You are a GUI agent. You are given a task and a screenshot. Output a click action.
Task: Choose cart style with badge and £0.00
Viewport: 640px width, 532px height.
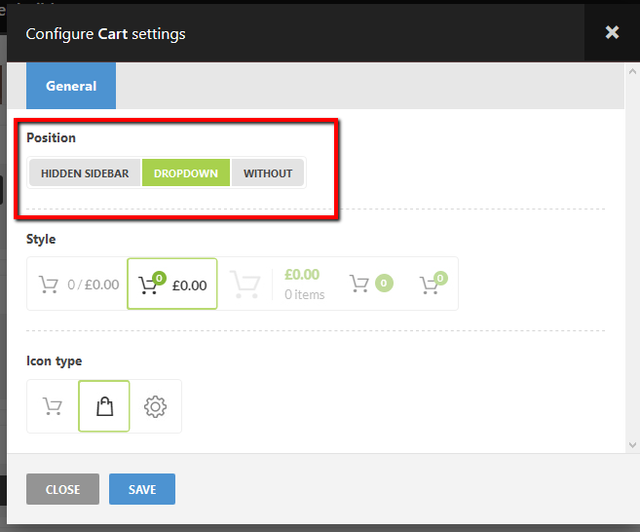[172, 284]
